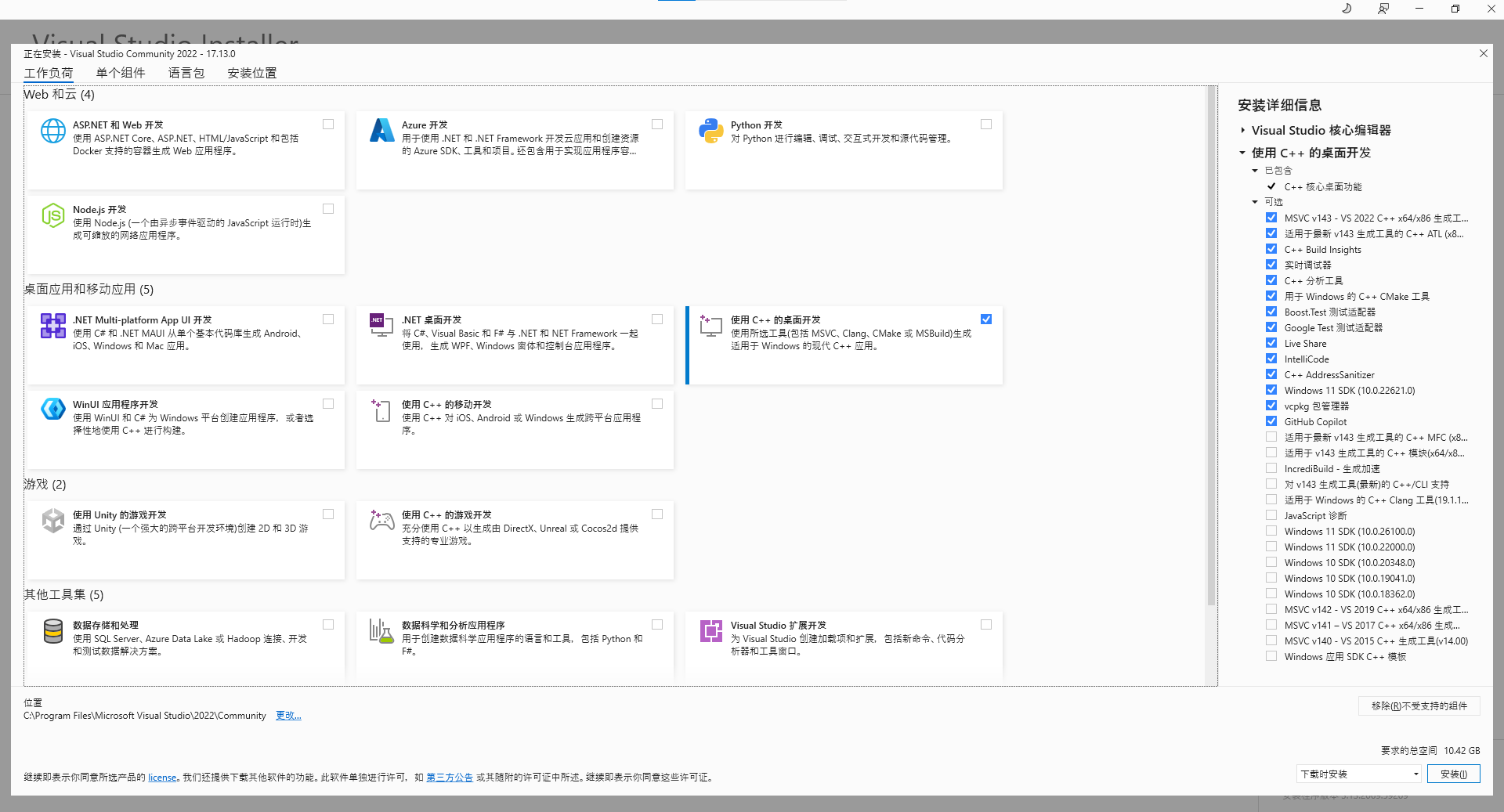Select the WinUI application development card
The height and width of the screenshot is (812, 1504).
[186, 430]
